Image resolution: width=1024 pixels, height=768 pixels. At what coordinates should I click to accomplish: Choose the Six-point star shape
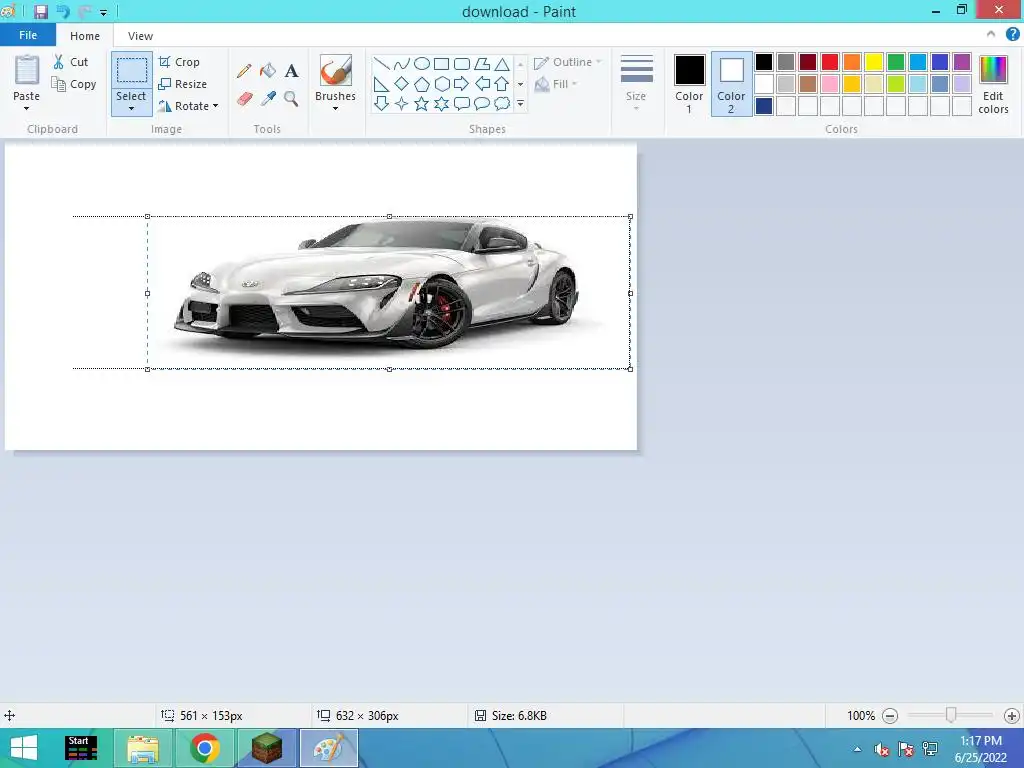[x=441, y=103]
